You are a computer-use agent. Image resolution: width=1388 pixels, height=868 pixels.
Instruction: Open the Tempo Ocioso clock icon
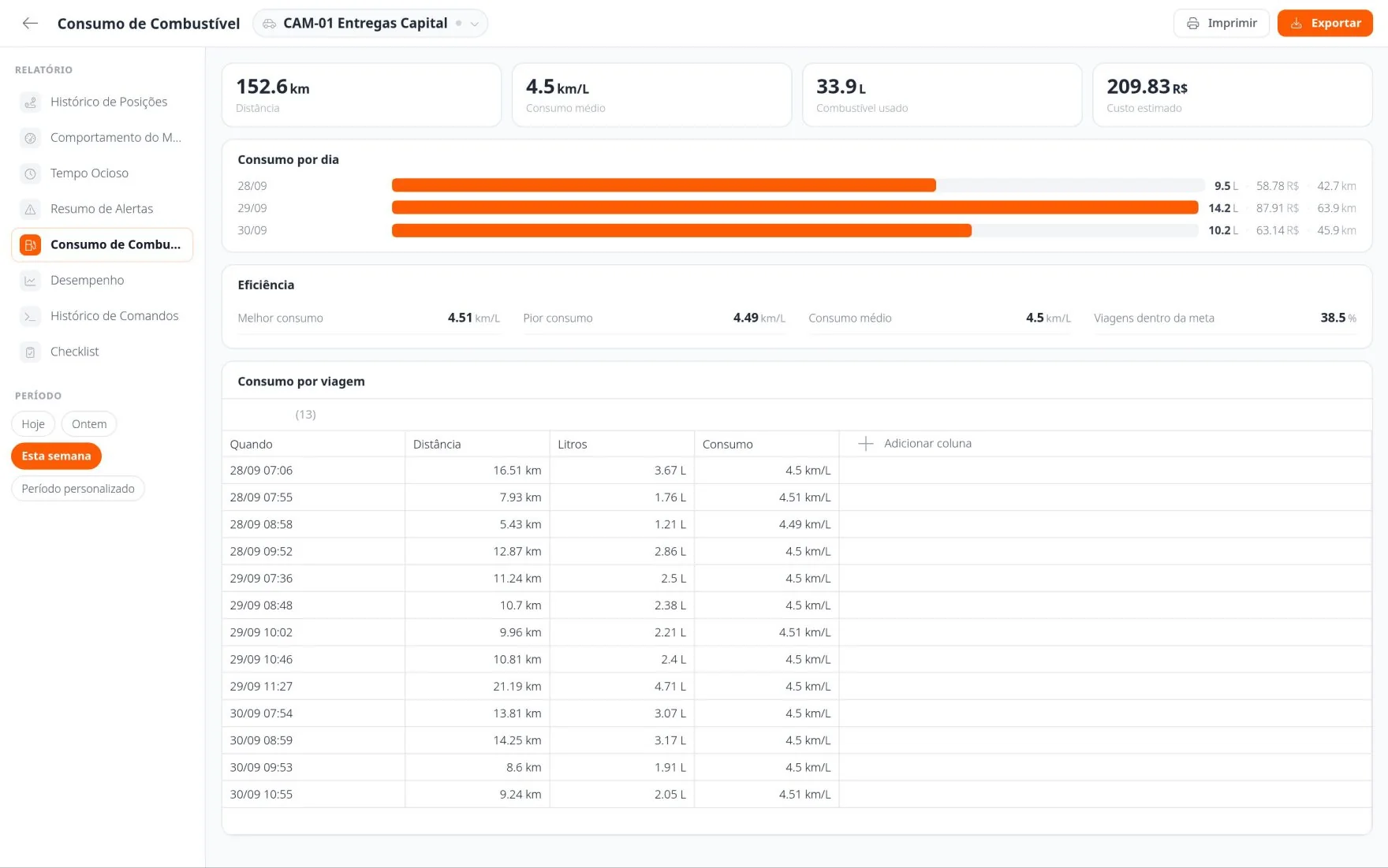(x=30, y=173)
